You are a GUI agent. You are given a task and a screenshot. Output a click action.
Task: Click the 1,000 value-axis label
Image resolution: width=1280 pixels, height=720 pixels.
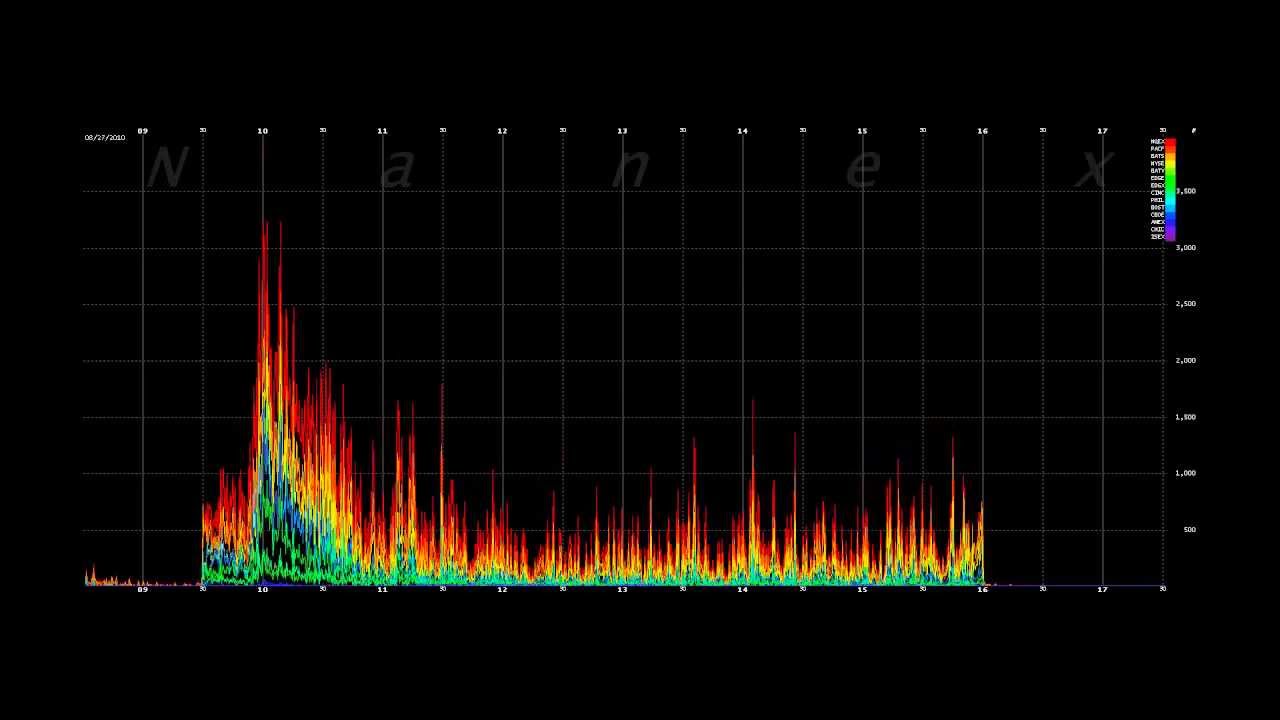click(x=1186, y=473)
